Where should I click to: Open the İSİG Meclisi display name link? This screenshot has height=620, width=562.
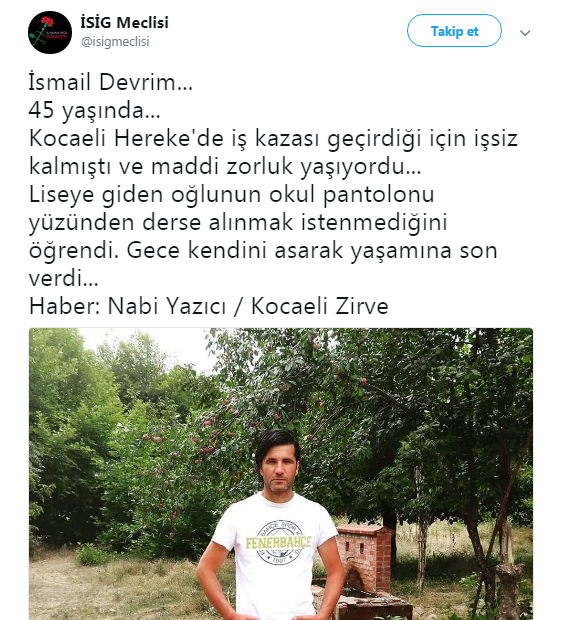tap(125, 23)
